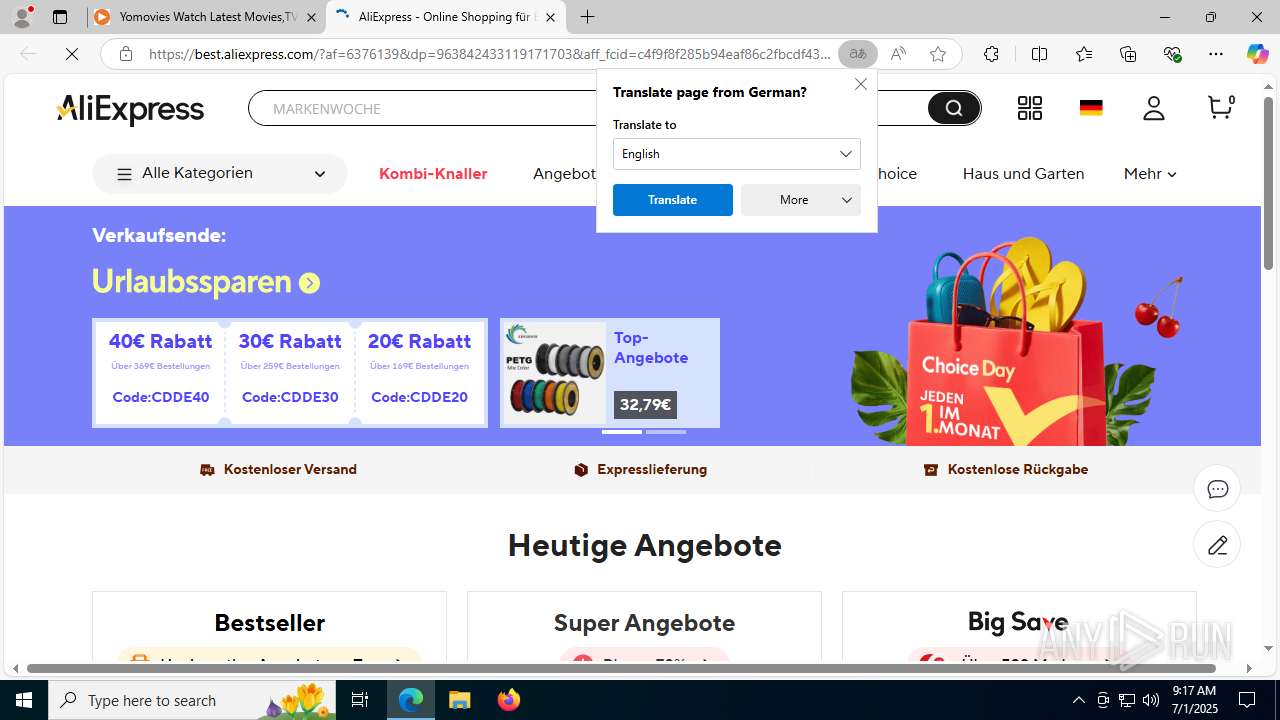Screen dimensions: 1280x720
Task: Open the Favorites list icon
Action: point(1084,54)
